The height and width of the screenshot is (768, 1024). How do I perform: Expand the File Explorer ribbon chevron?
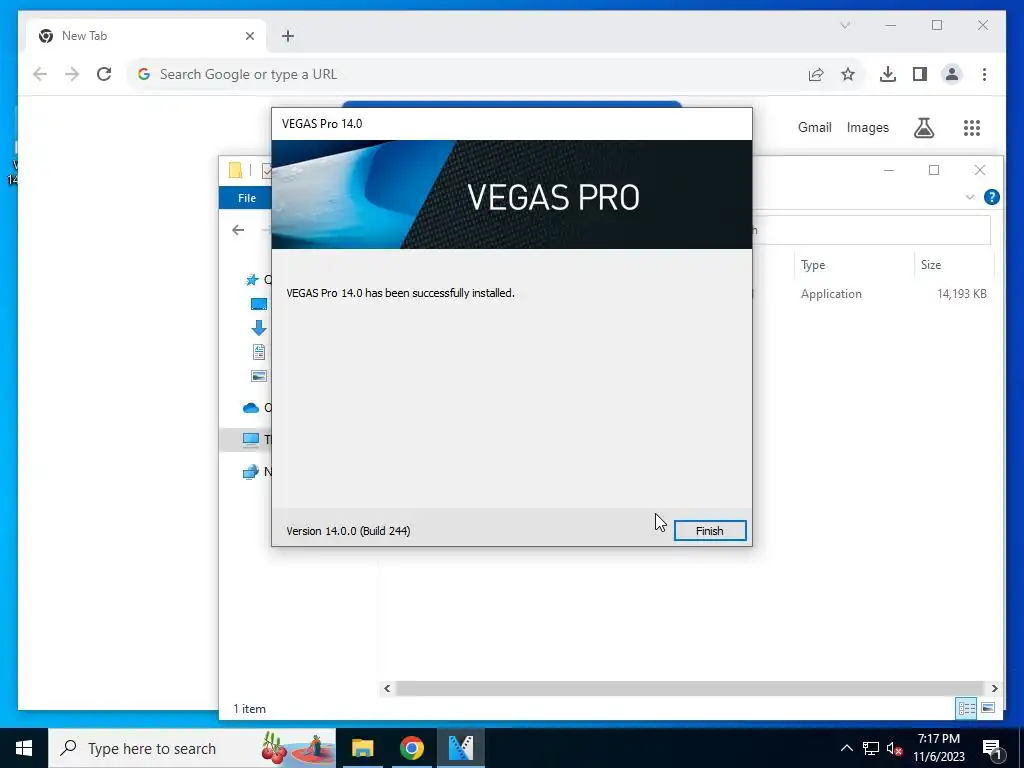coord(970,197)
